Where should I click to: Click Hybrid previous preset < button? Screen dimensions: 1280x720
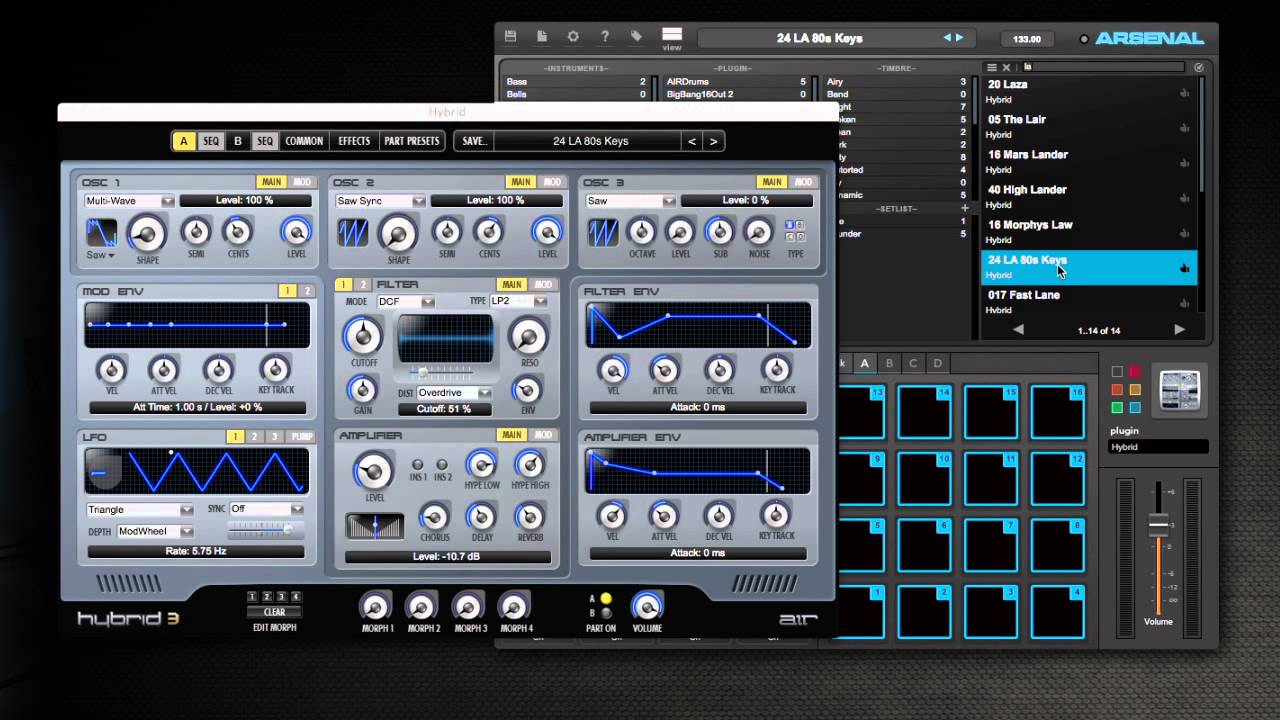[x=692, y=141]
